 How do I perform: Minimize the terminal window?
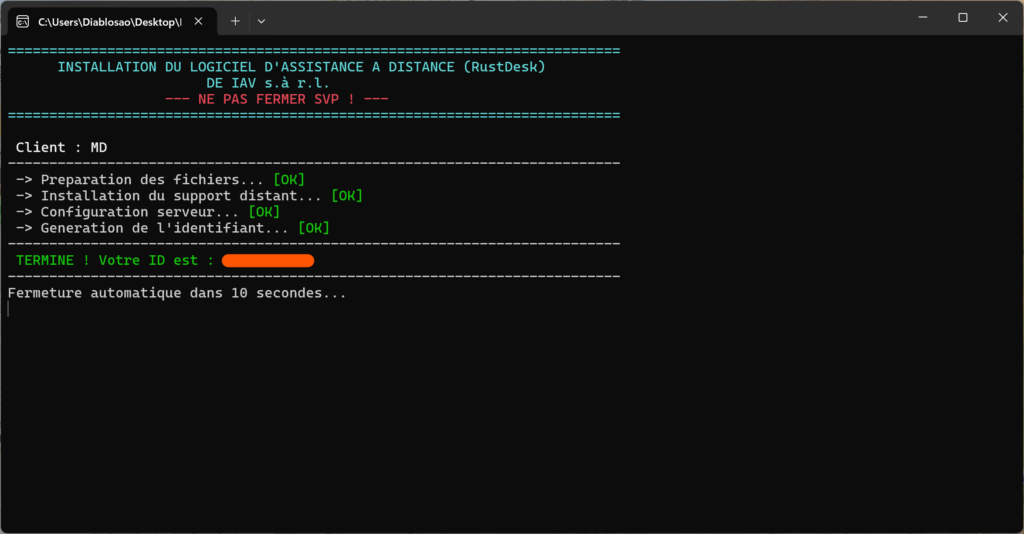click(x=919, y=18)
